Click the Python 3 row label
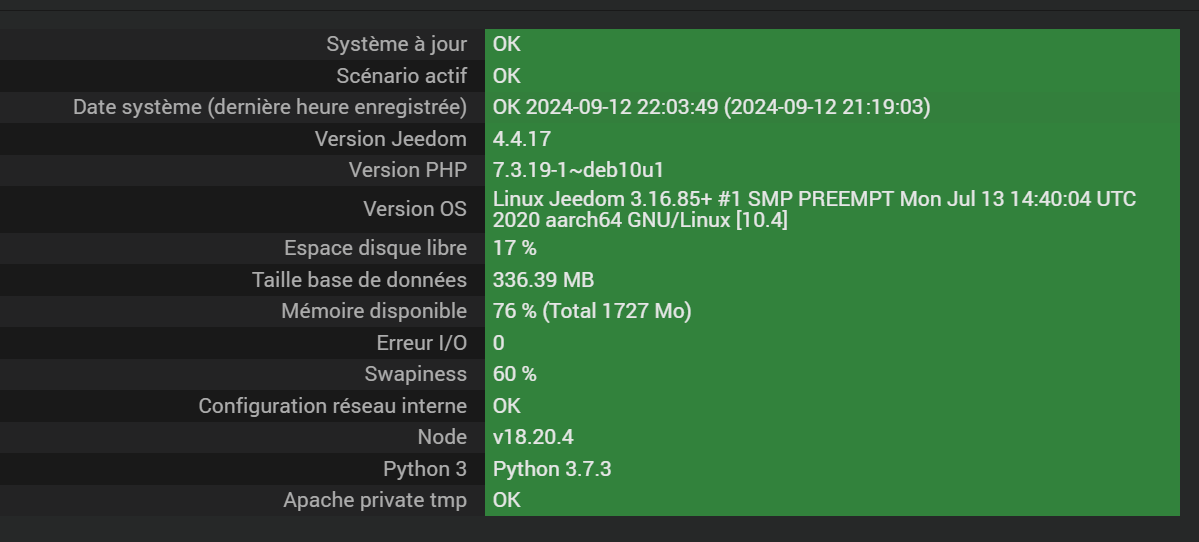 [x=424, y=469]
